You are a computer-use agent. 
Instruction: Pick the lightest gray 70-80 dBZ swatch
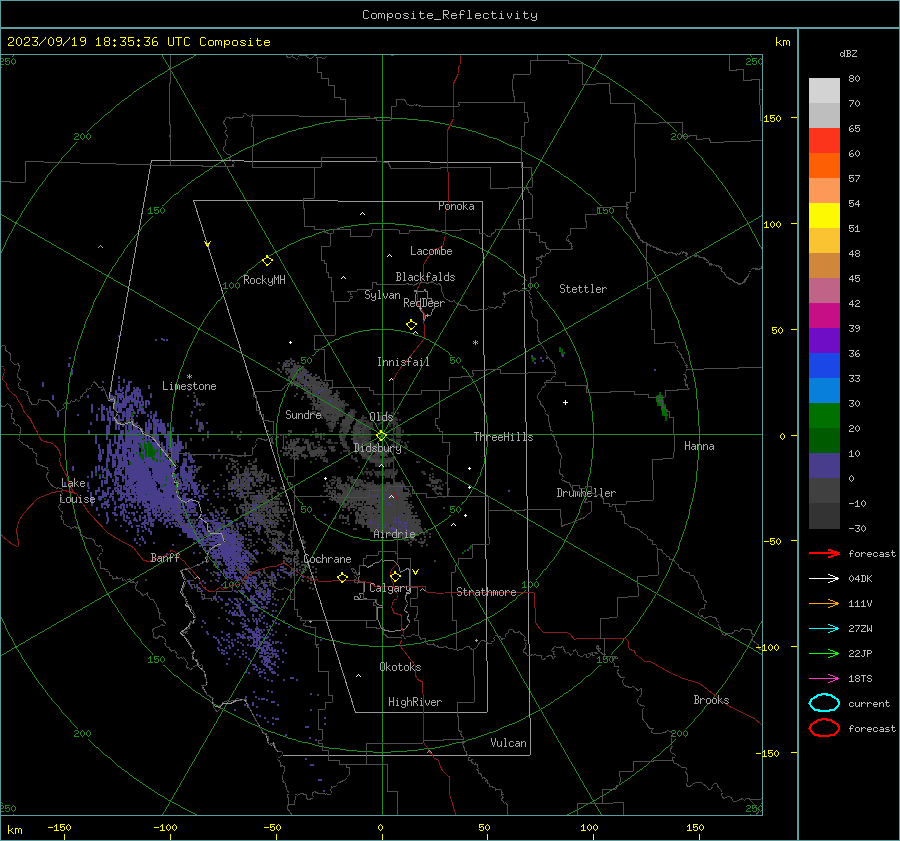(x=824, y=91)
